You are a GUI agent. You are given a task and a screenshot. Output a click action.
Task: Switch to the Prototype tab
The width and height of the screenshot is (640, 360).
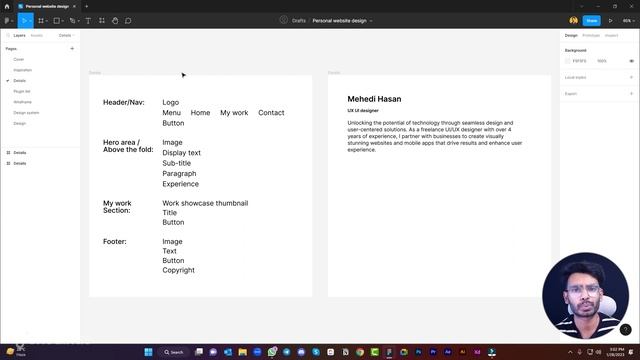tap(591, 36)
